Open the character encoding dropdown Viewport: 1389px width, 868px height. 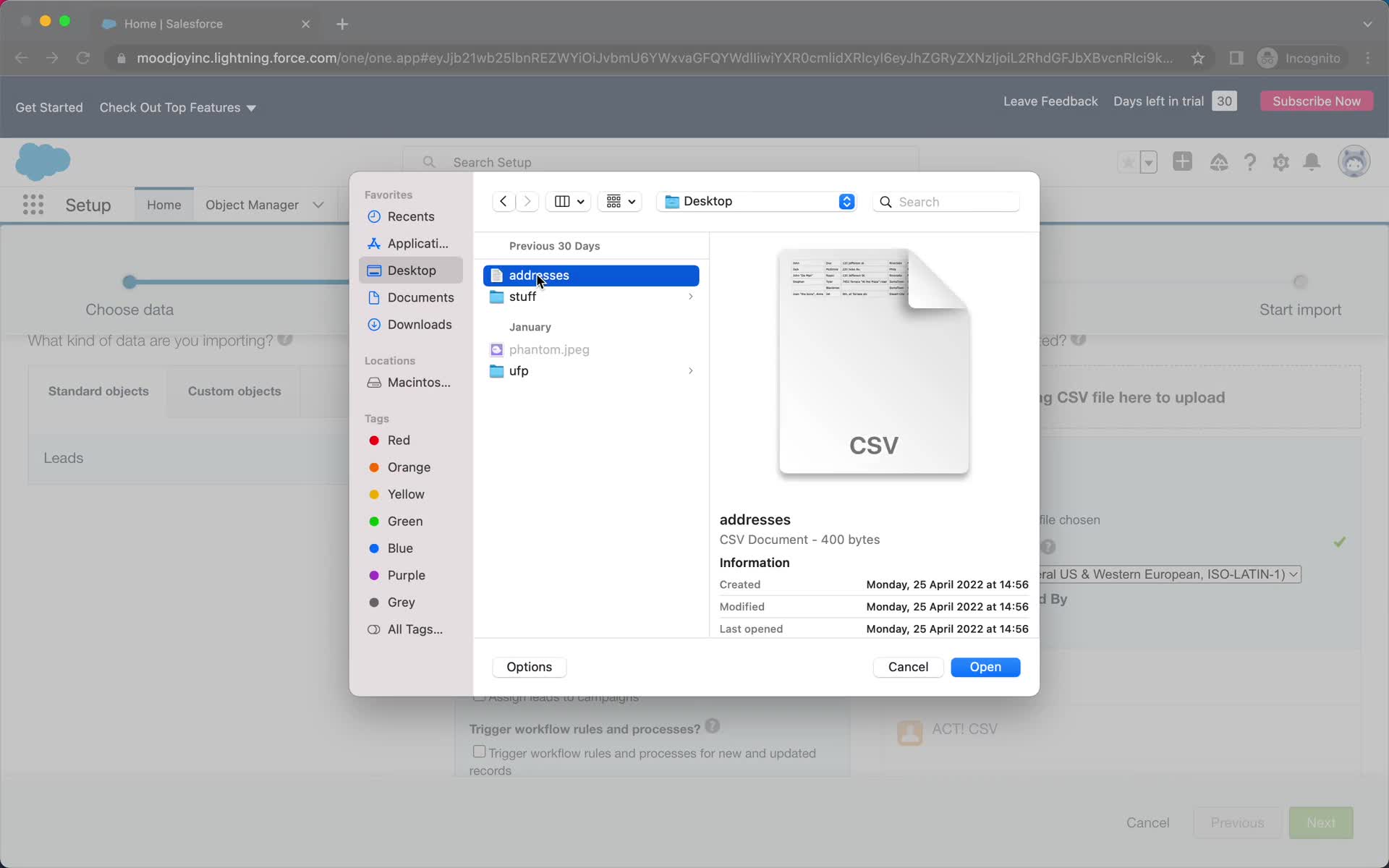pyautogui.click(x=1170, y=574)
